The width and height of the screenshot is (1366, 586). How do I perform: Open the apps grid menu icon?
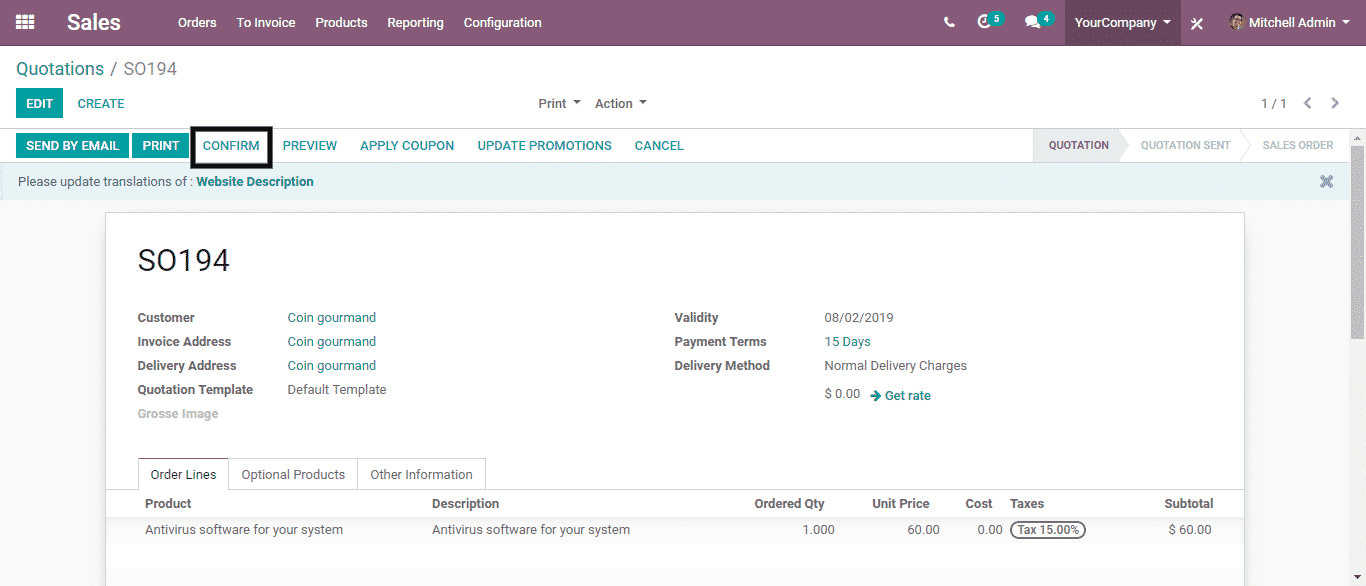coord(25,22)
